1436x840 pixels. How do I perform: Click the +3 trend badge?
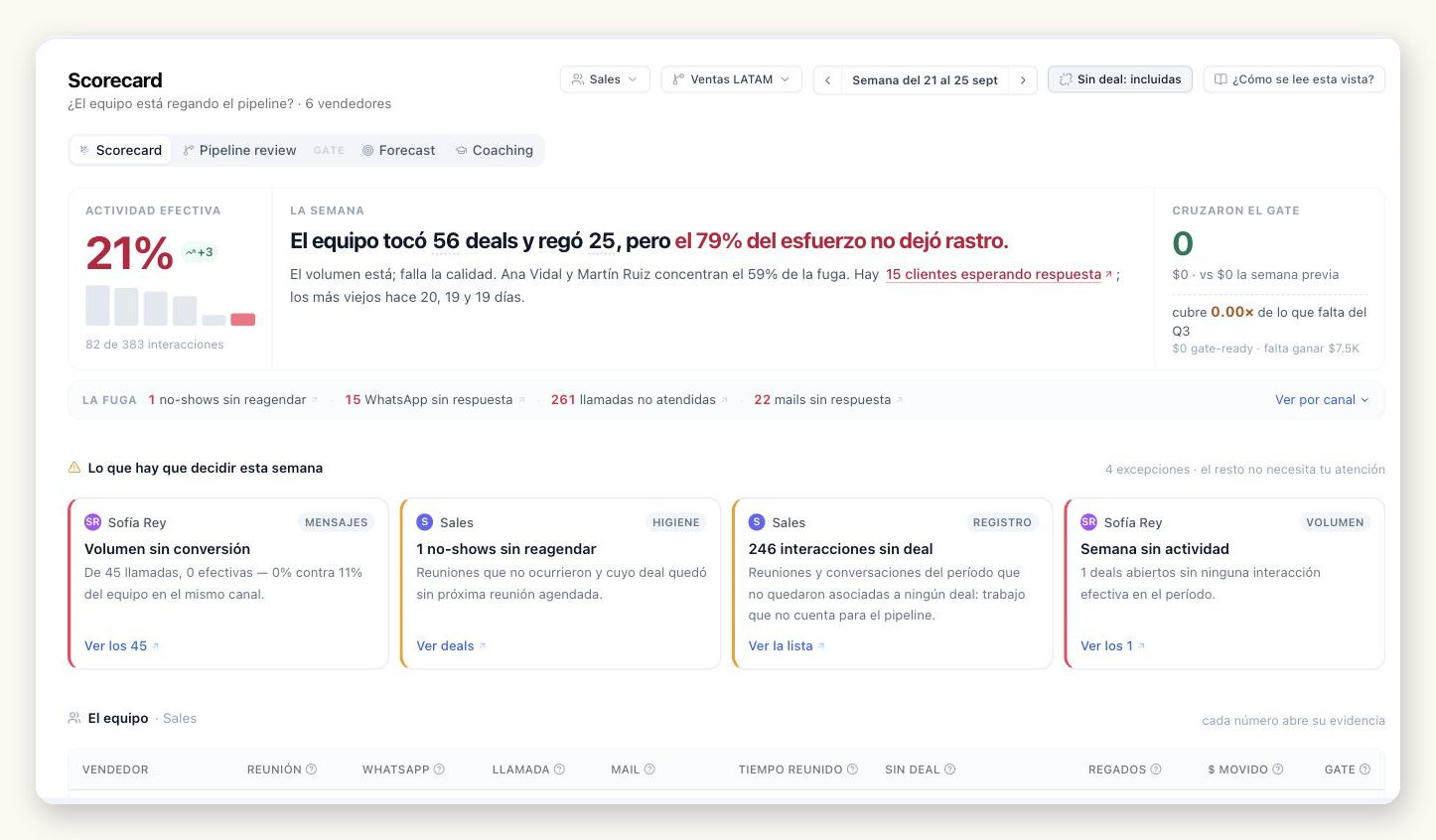[x=199, y=252]
